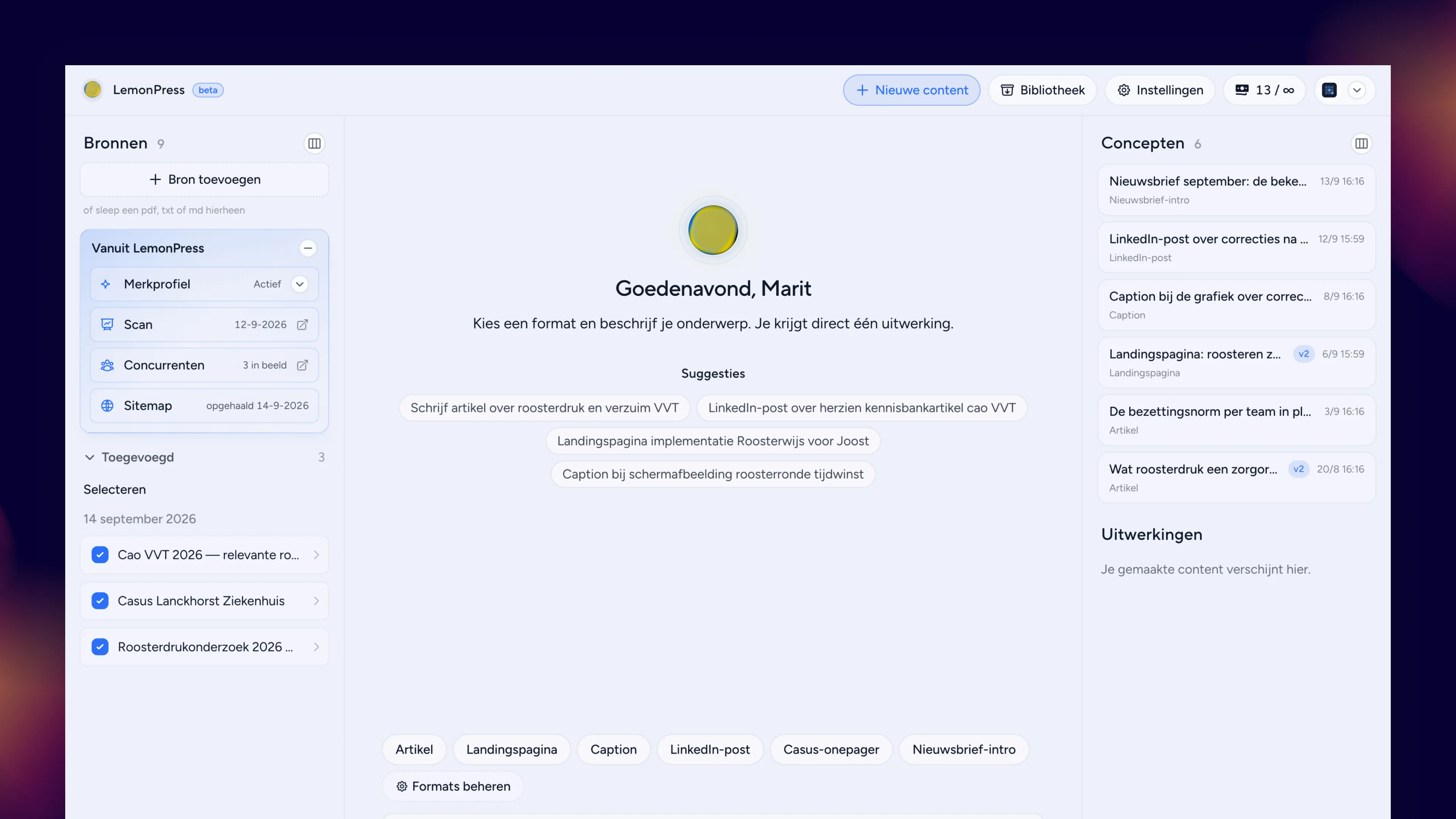
Task: Click the Concurrenten people icon
Action: (107, 365)
